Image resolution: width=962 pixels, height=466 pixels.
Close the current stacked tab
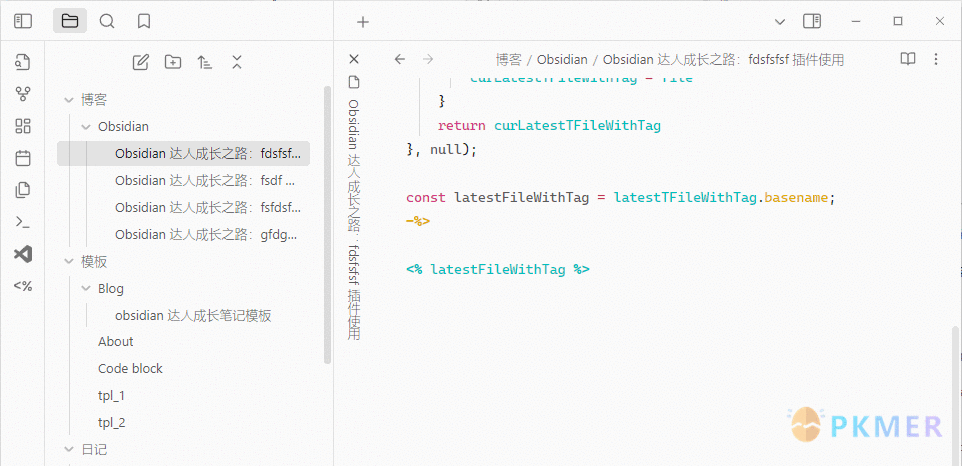(x=353, y=59)
